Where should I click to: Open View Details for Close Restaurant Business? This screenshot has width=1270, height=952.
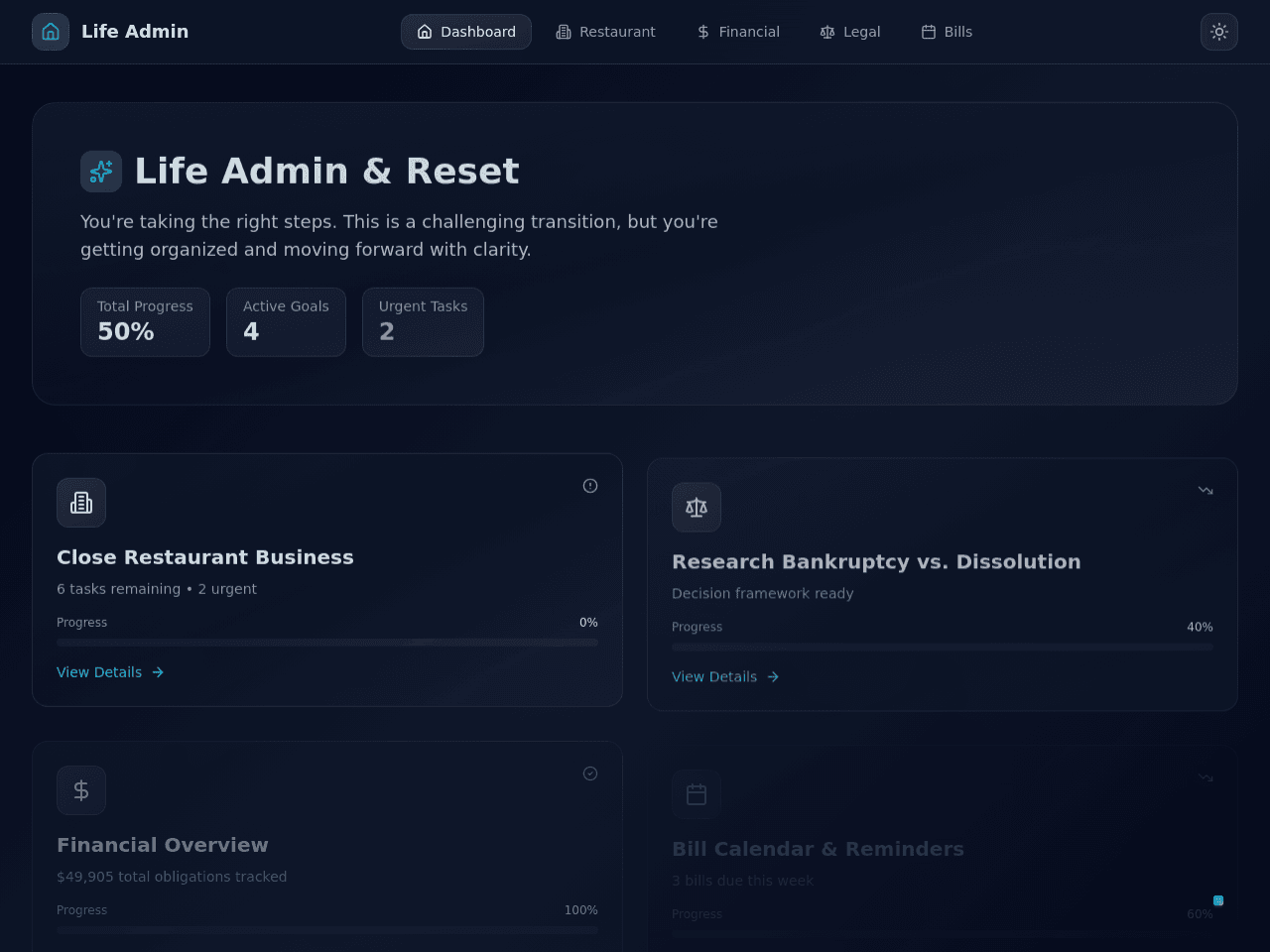click(110, 672)
